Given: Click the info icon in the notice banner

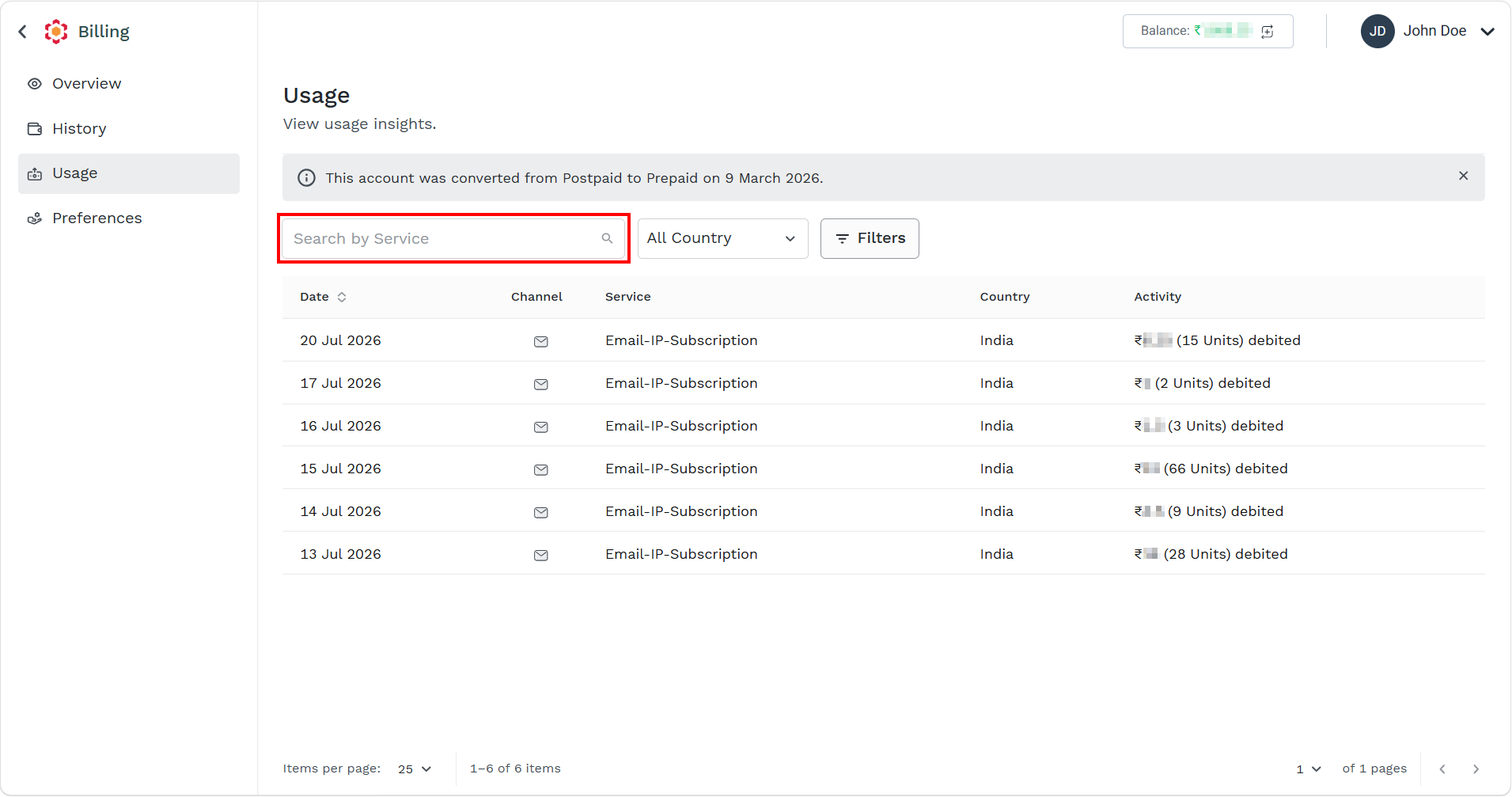Looking at the screenshot, I should (306, 178).
